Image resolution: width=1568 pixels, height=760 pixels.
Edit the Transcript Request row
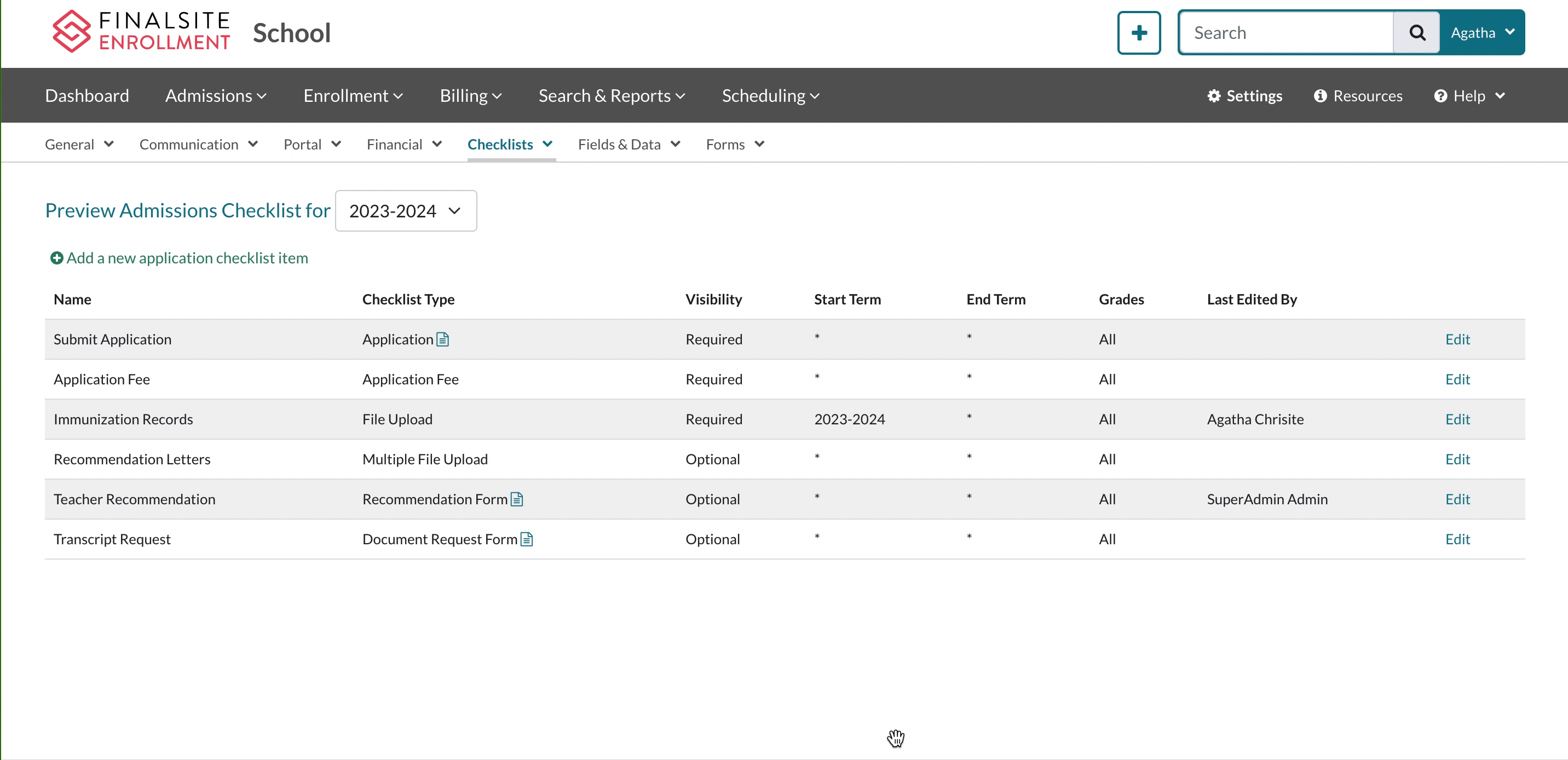1457,539
